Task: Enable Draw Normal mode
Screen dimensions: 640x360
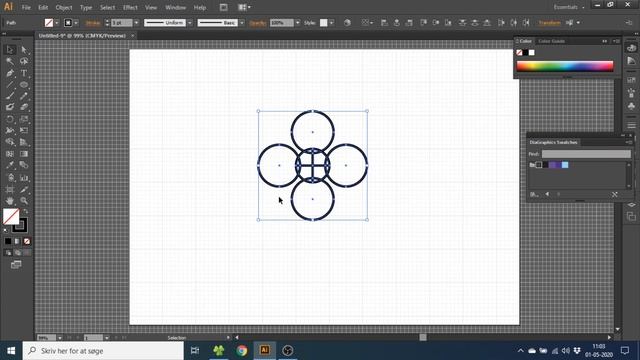Action: click(8, 253)
